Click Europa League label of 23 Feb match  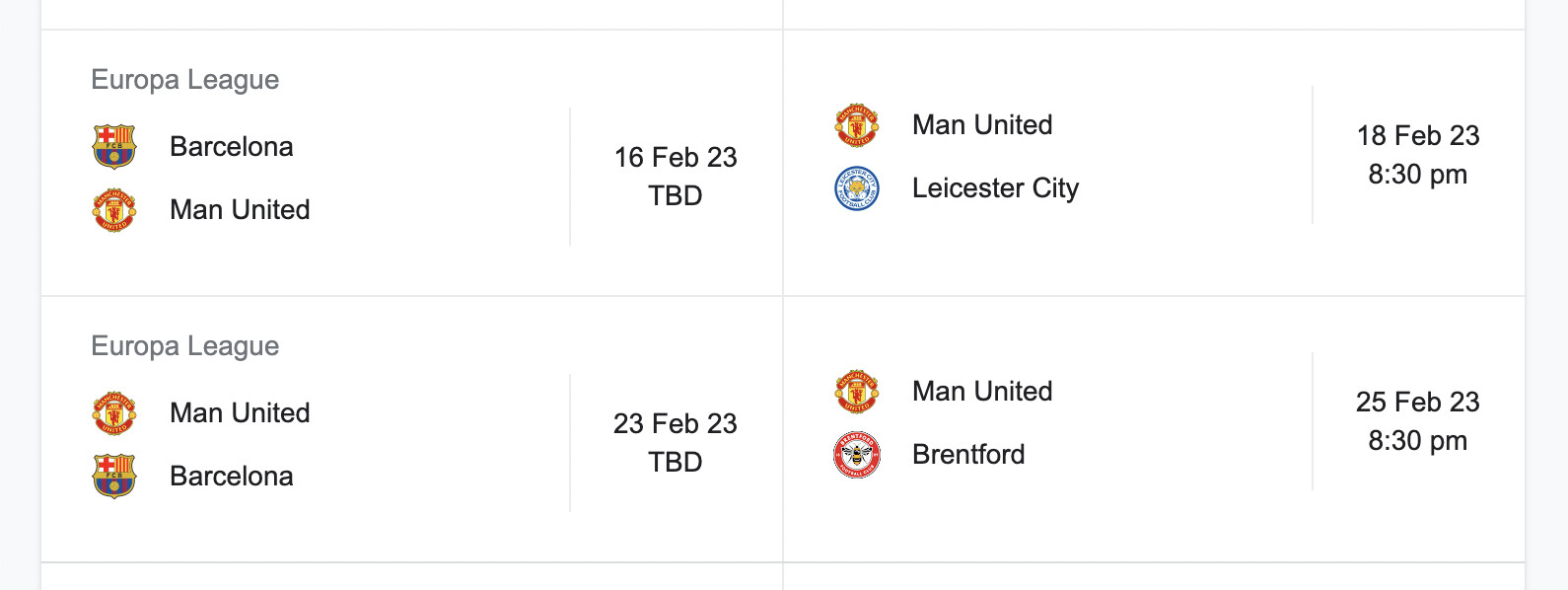pos(185,346)
